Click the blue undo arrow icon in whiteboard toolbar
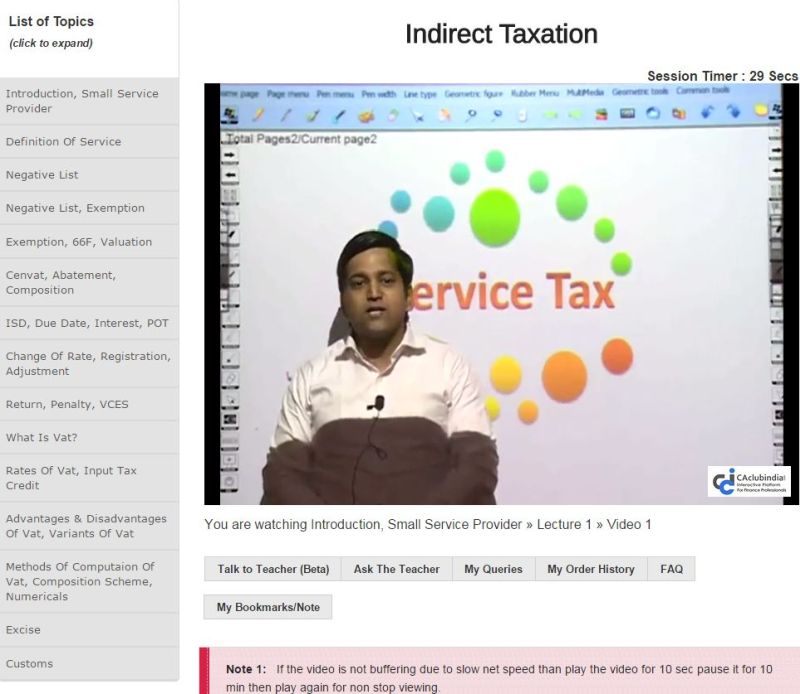The height and width of the screenshot is (694, 800). coord(708,114)
